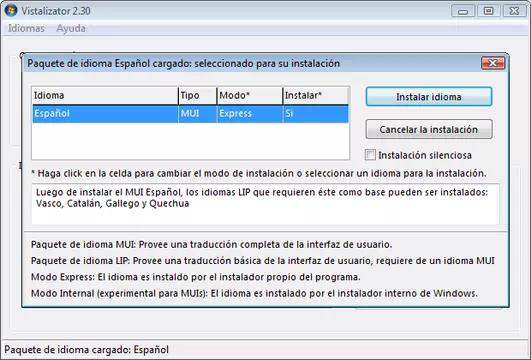Minimize the Vistalizator window
Image resolution: width=531 pixels, height=360 pixels.
pyautogui.click(x=463, y=11)
